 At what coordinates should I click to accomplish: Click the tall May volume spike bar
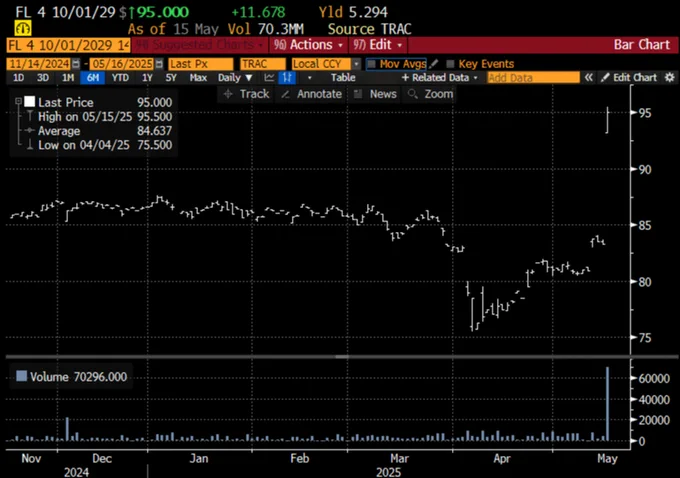coord(607,404)
